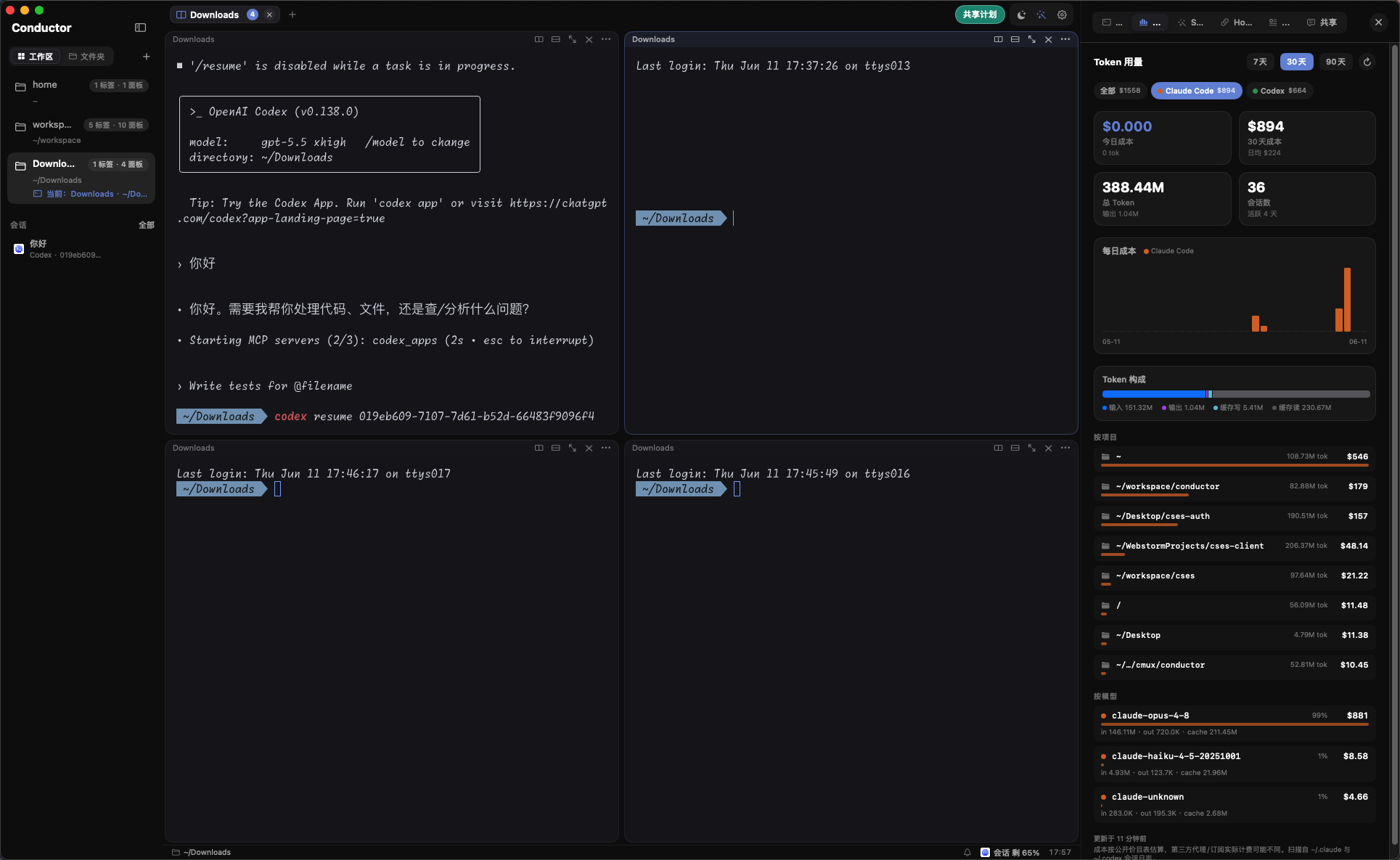
Task: Switch to the 'Ho...' link tab
Action: pos(1236,22)
